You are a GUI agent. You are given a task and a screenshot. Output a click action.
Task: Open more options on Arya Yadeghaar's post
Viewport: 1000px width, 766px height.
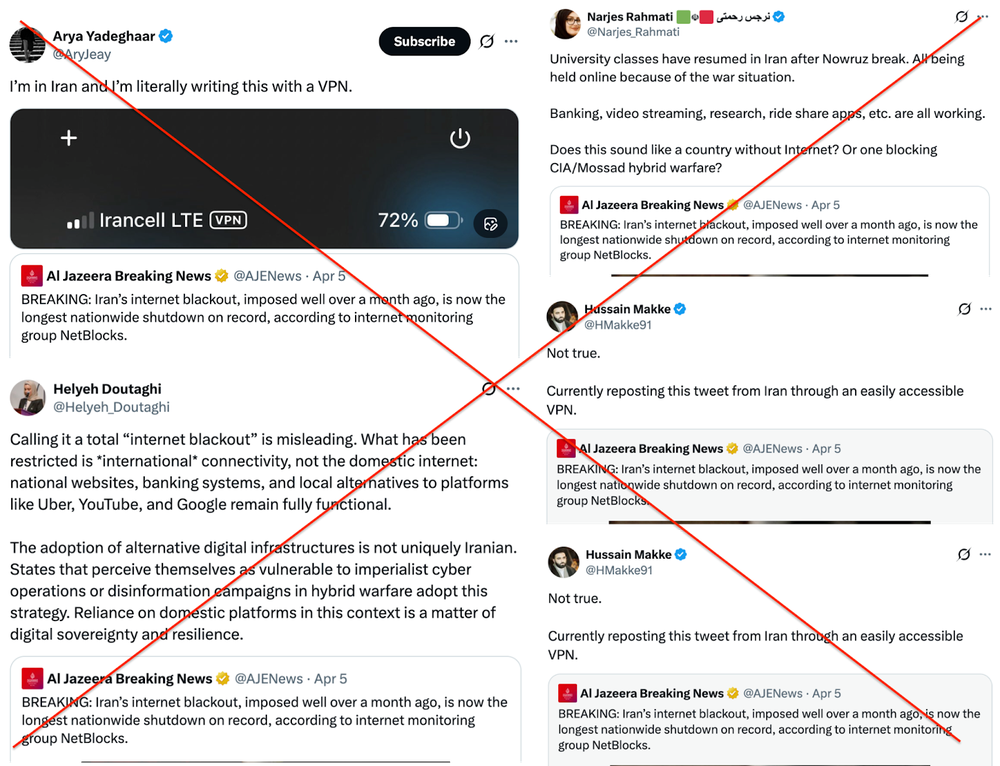[512, 41]
